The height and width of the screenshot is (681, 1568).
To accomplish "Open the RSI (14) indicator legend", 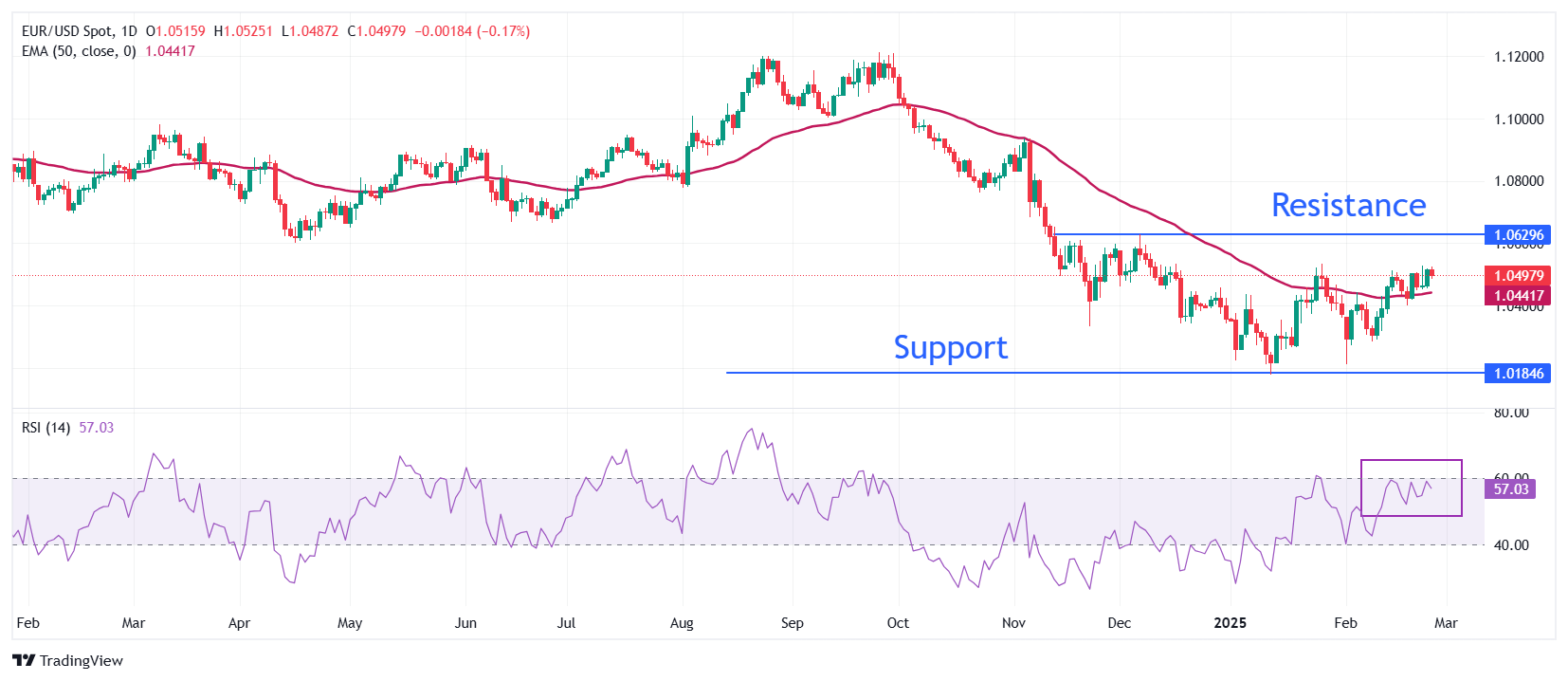I will [x=46, y=428].
